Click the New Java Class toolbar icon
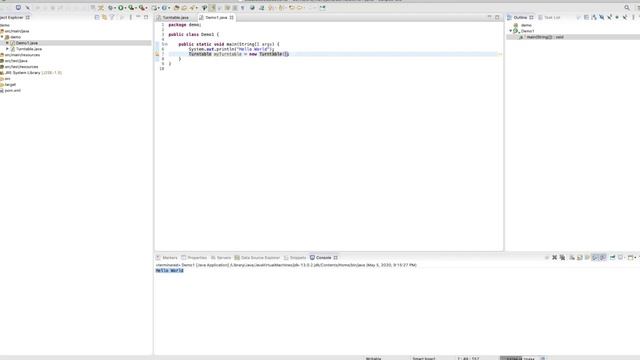Screen dimensions: 640x360 coord(164,7)
